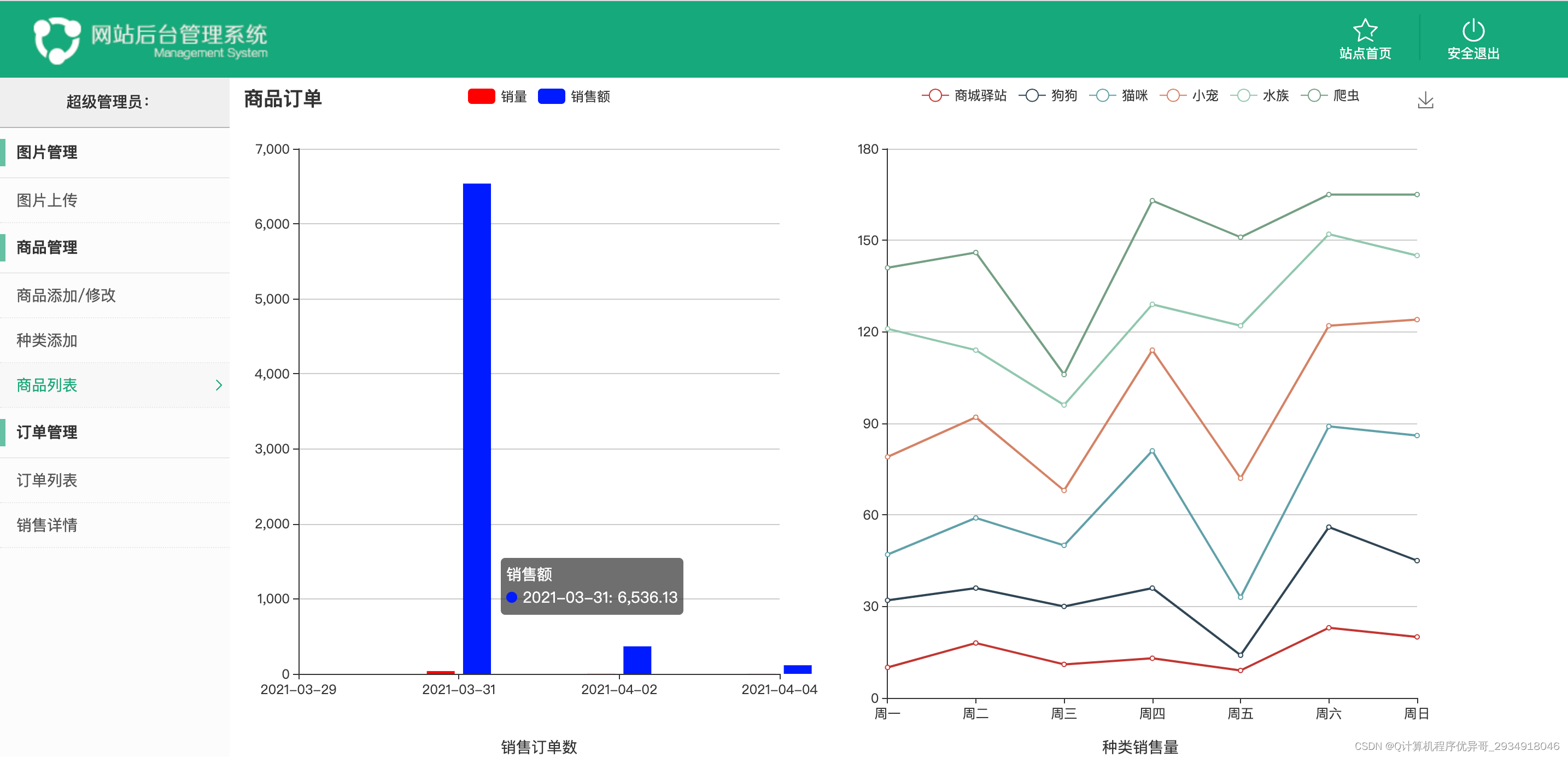Click 站点首页 link text
Screen dimensions: 1568x757
coord(1365,54)
